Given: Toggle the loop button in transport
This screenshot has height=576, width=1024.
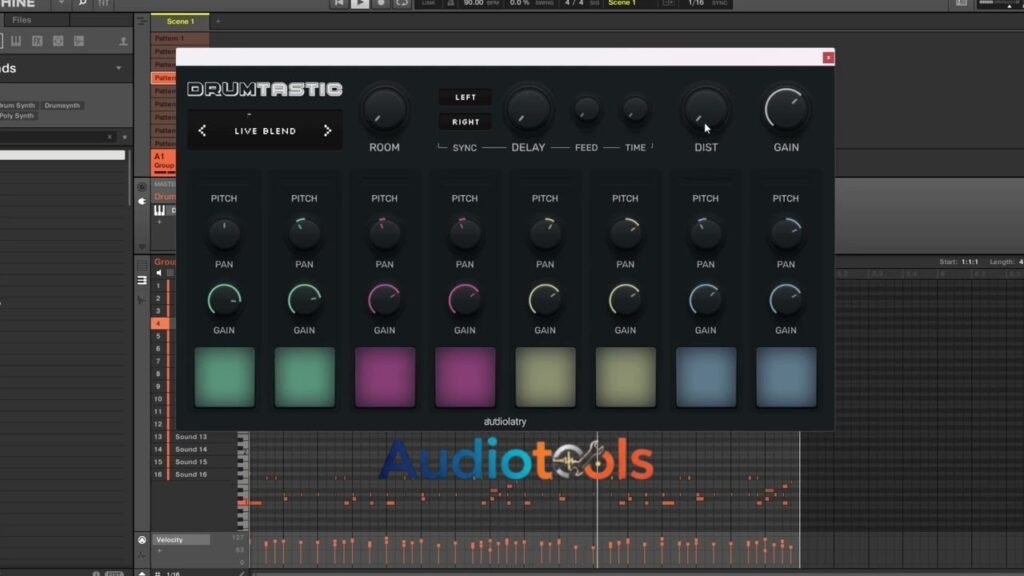Looking at the screenshot, I should pyautogui.click(x=402, y=3).
